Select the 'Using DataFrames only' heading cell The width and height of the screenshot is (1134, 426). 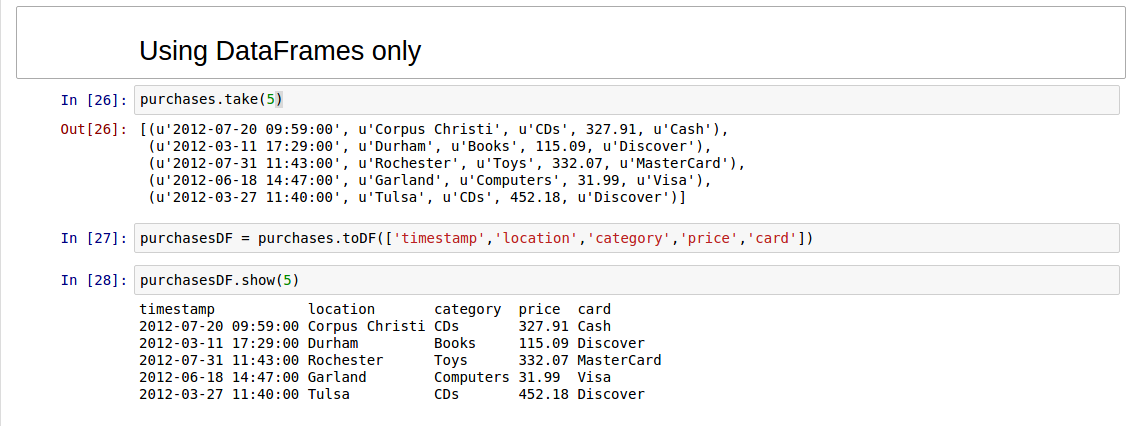[571, 43]
